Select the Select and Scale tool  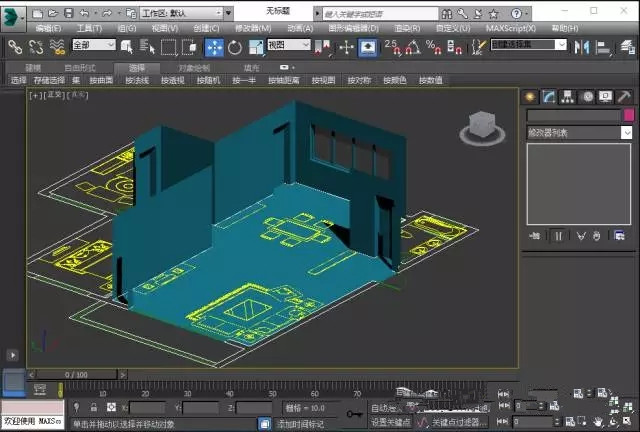[256, 47]
